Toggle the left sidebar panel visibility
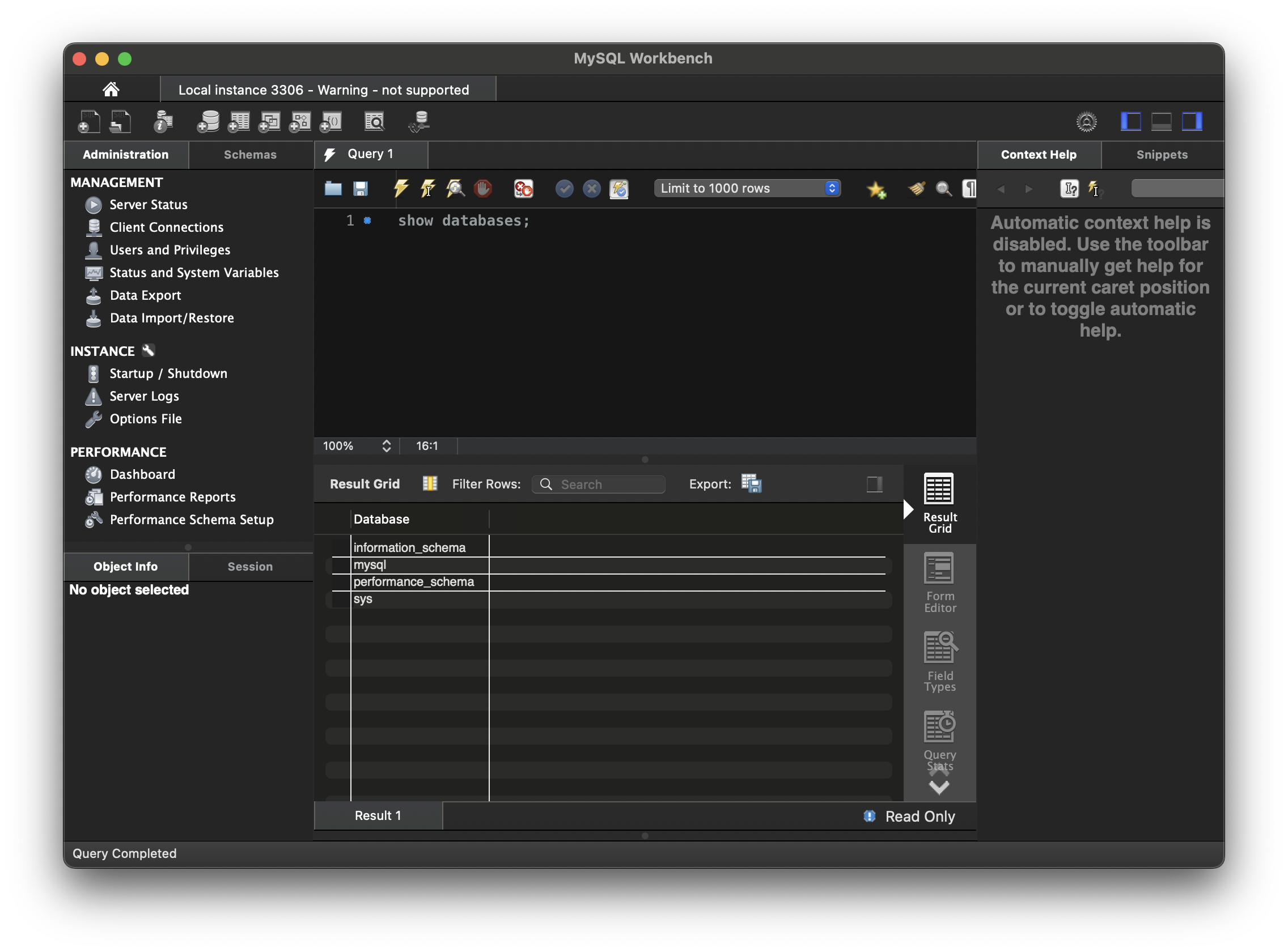Image resolution: width=1288 pixels, height=952 pixels. [x=1130, y=122]
